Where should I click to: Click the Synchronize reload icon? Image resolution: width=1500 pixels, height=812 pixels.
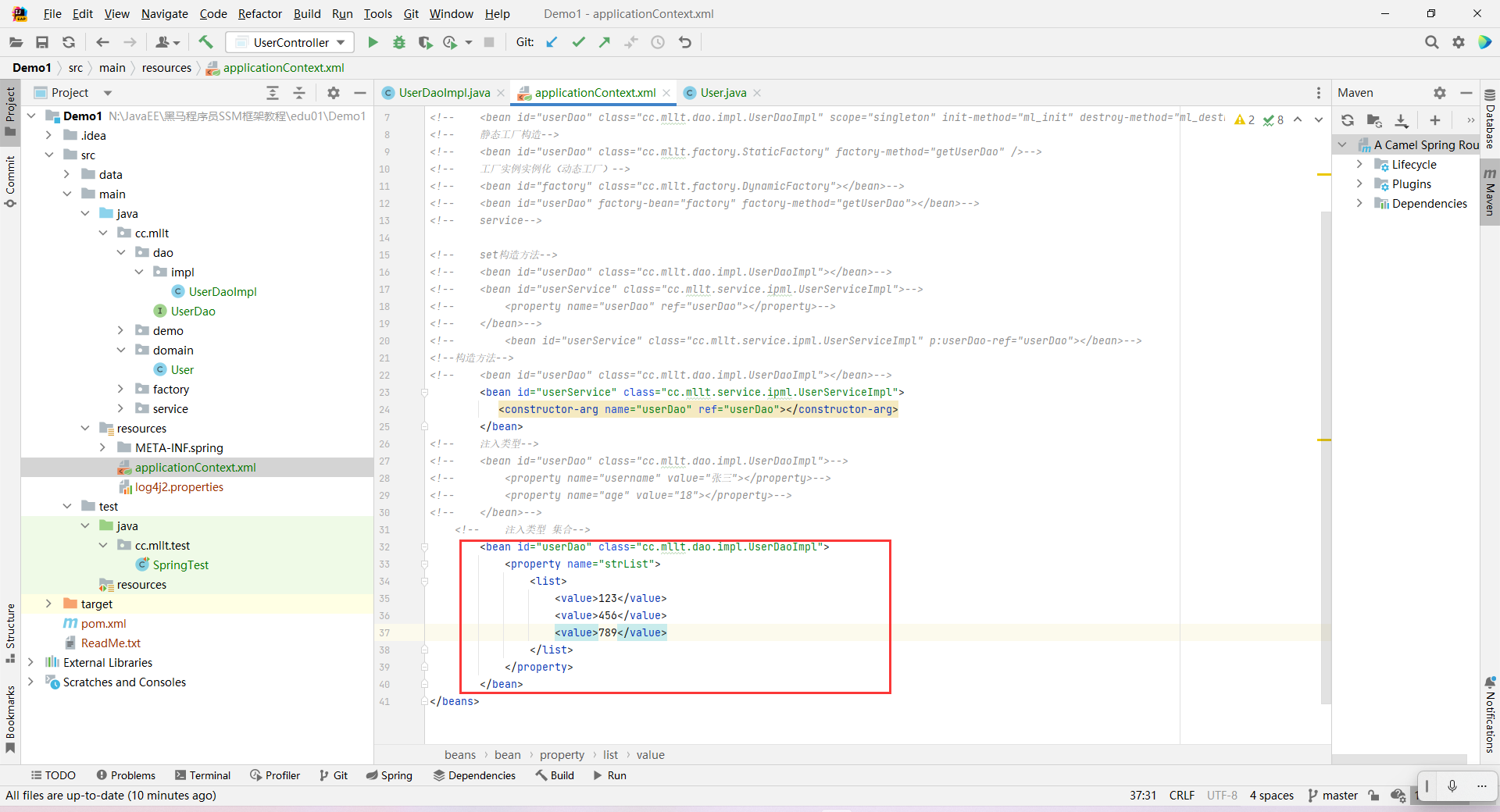(x=69, y=42)
